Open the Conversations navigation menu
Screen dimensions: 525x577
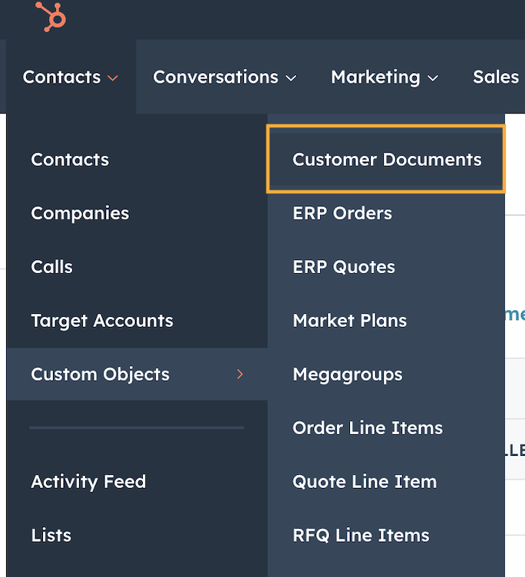click(225, 77)
